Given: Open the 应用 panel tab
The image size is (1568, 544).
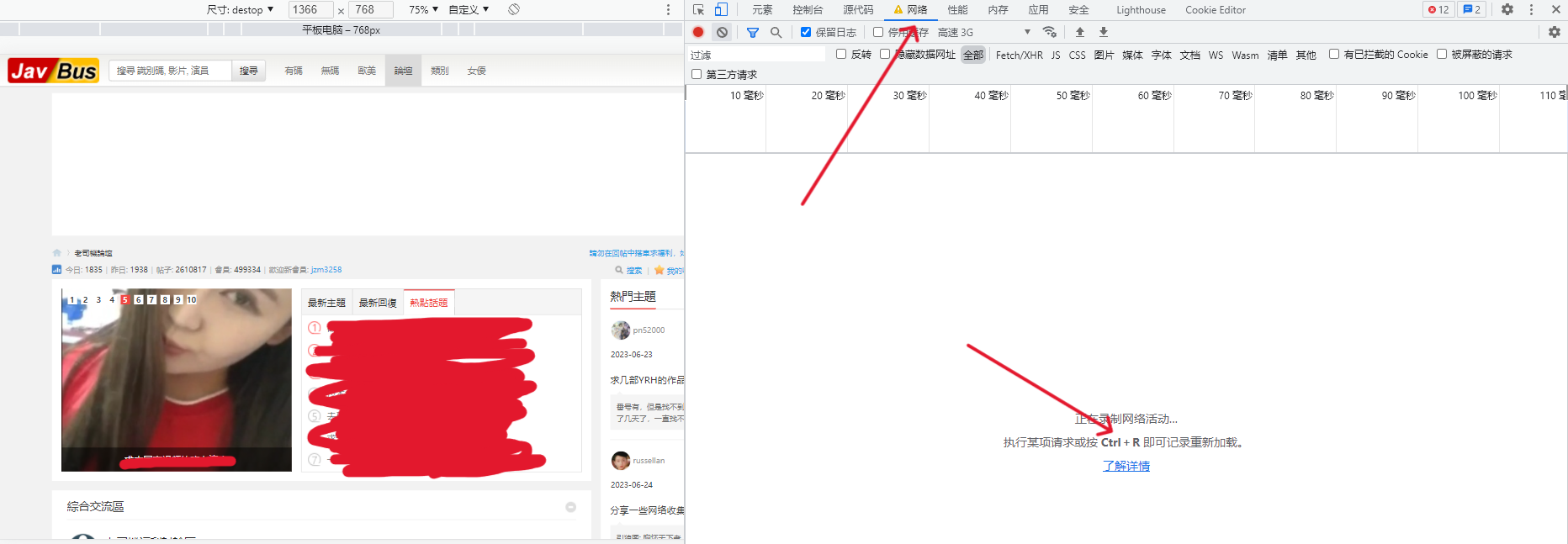Looking at the screenshot, I should tap(1038, 10).
